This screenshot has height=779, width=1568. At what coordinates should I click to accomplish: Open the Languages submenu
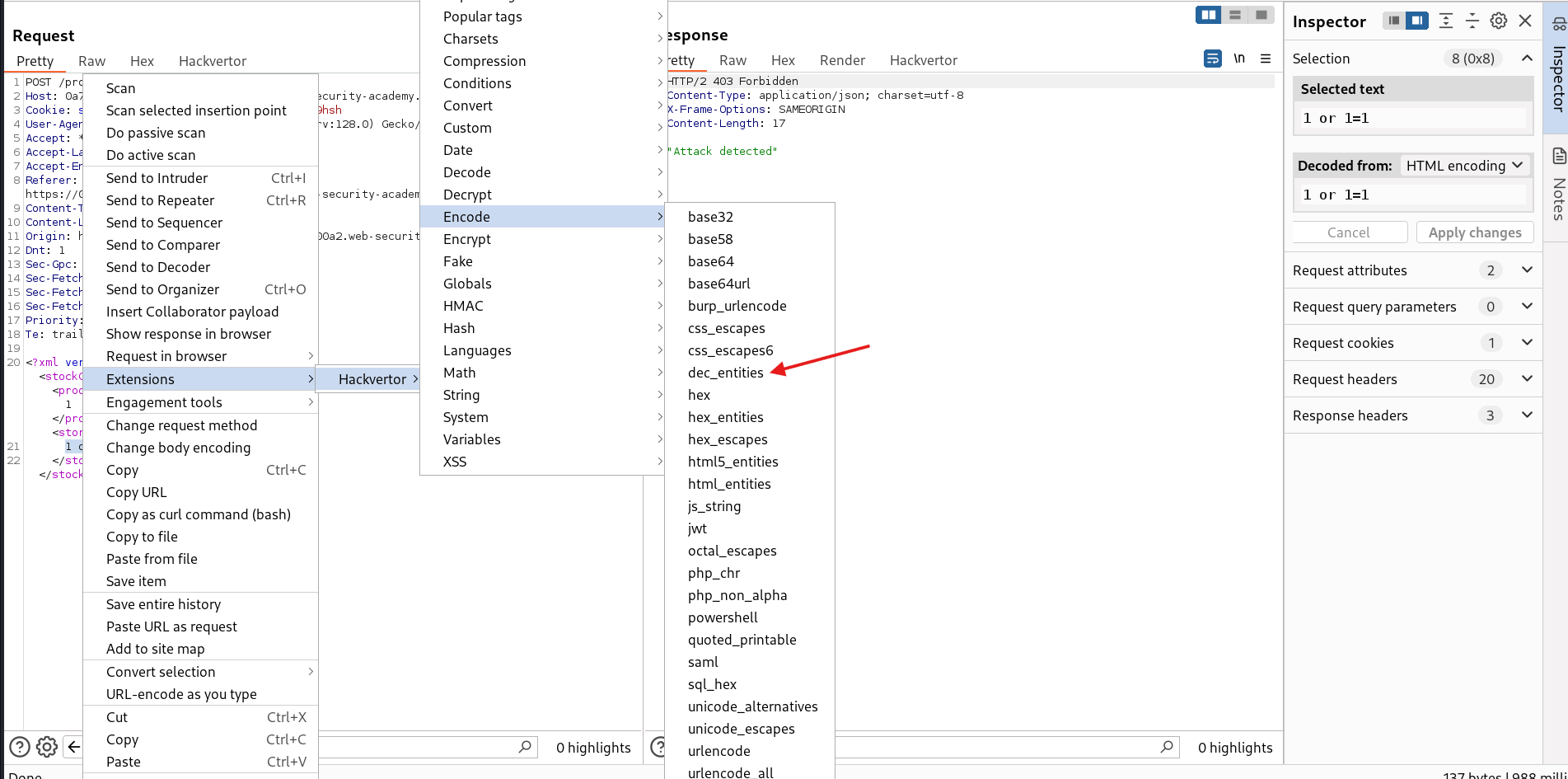[543, 350]
